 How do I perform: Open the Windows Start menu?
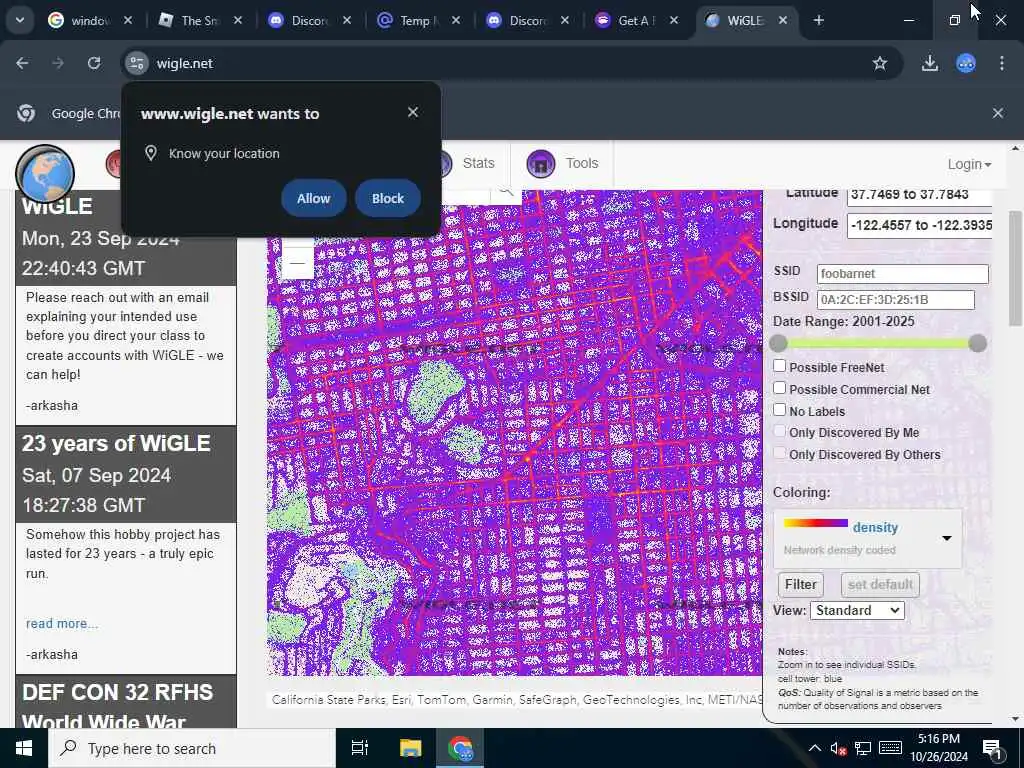24,748
